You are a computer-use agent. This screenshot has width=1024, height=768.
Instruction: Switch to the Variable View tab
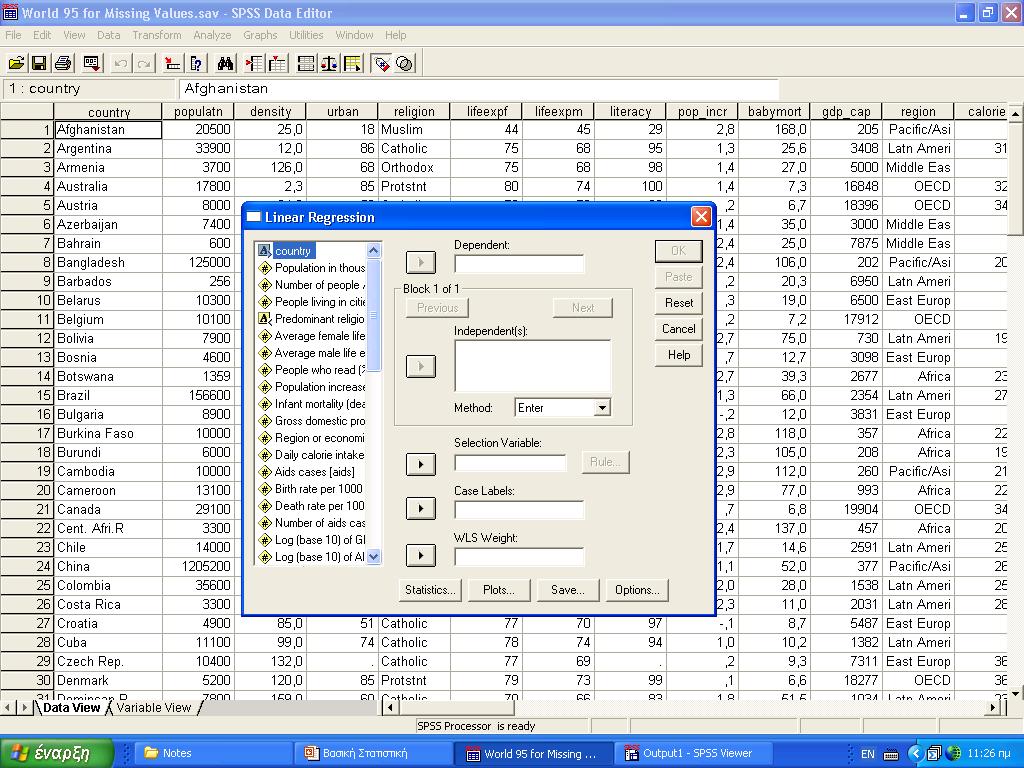[x=154, y=707]
